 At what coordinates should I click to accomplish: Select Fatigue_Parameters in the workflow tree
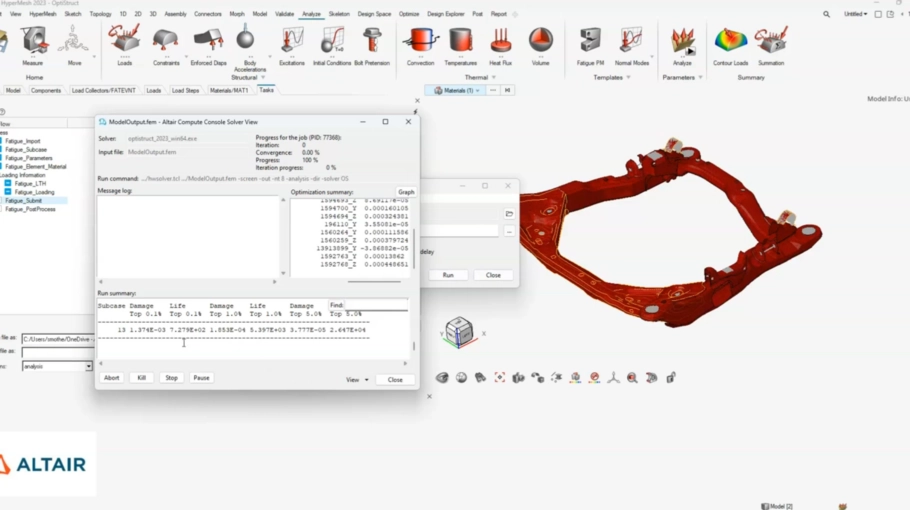[x=29, y=158]
